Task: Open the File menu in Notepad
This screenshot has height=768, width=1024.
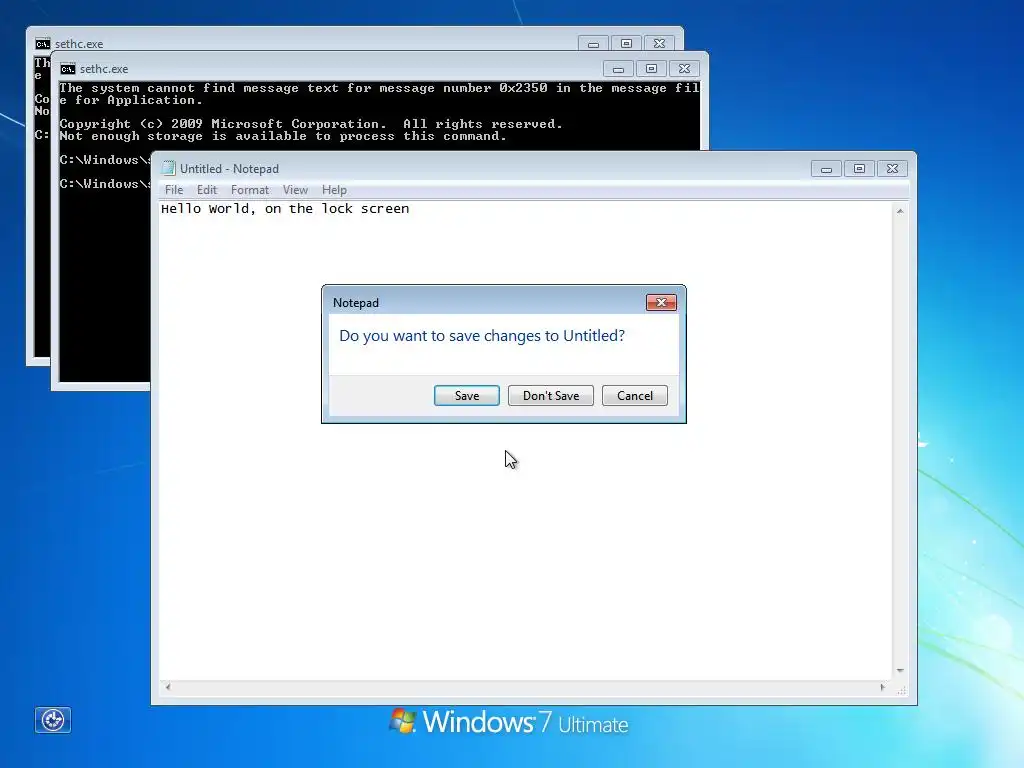Action: point(174,190)
